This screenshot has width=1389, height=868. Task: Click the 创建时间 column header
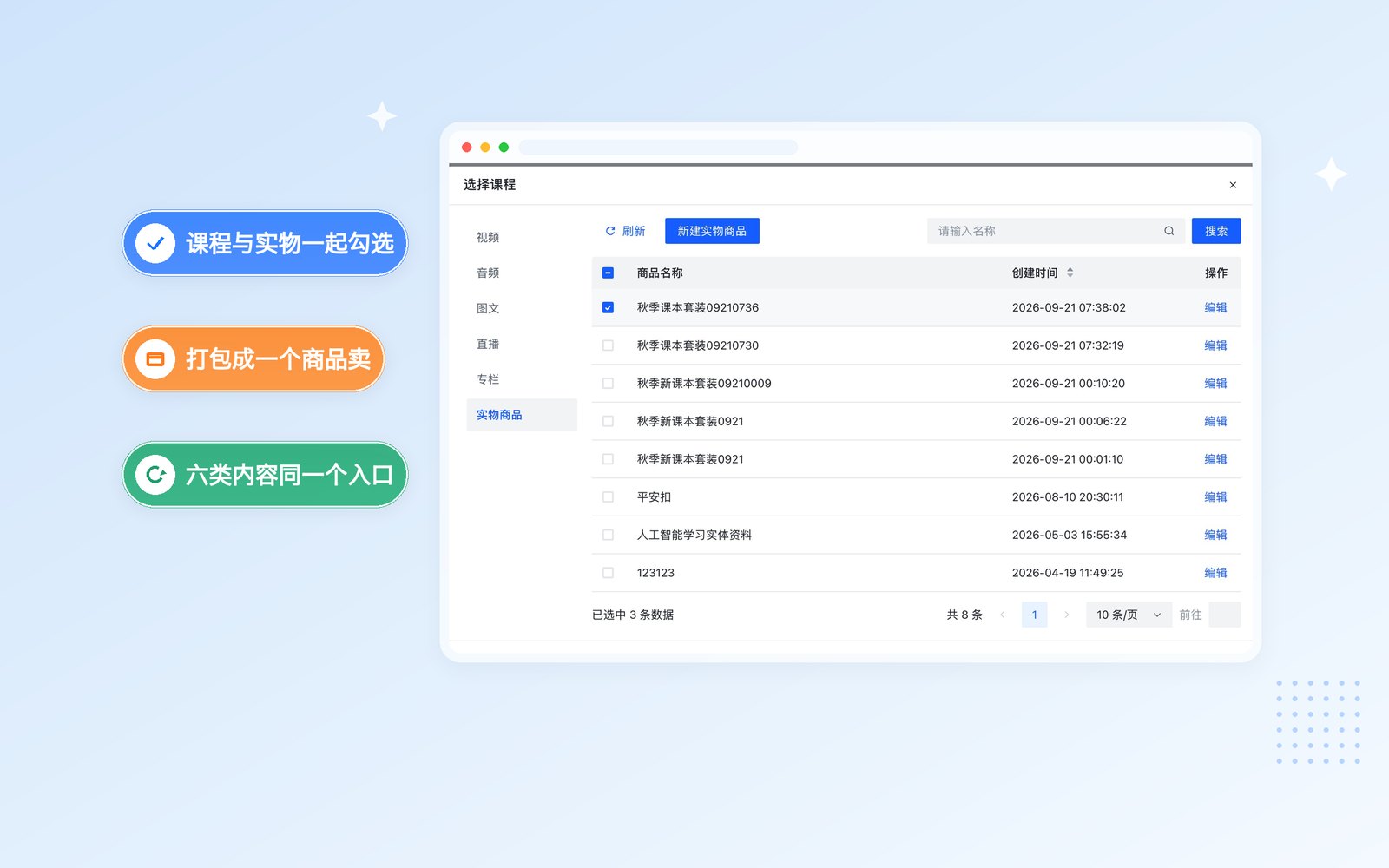[1035, 273]
